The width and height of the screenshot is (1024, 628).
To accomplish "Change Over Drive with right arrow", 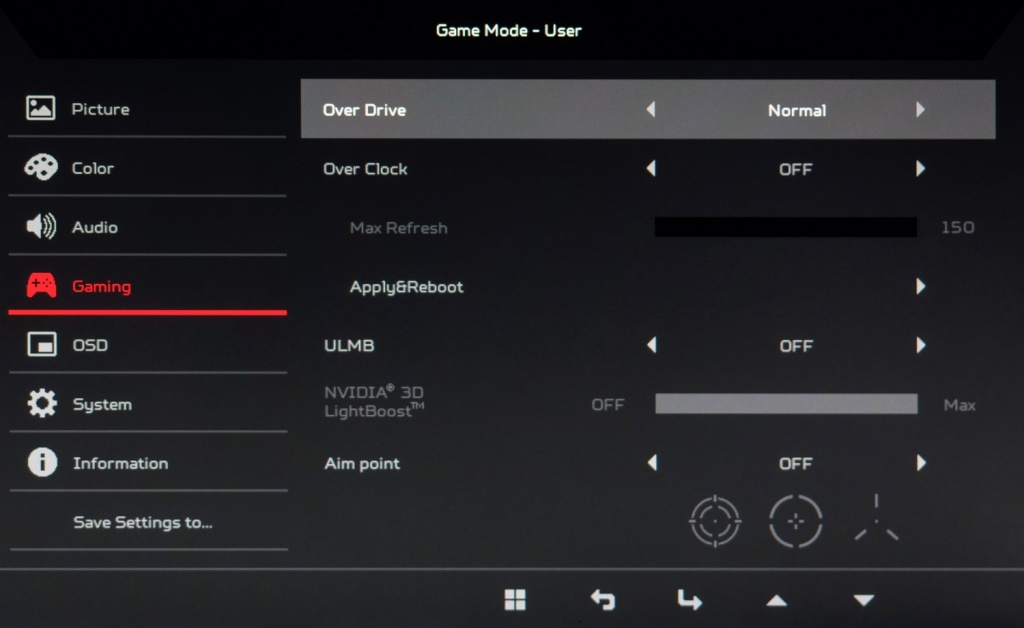I will 920,109.
